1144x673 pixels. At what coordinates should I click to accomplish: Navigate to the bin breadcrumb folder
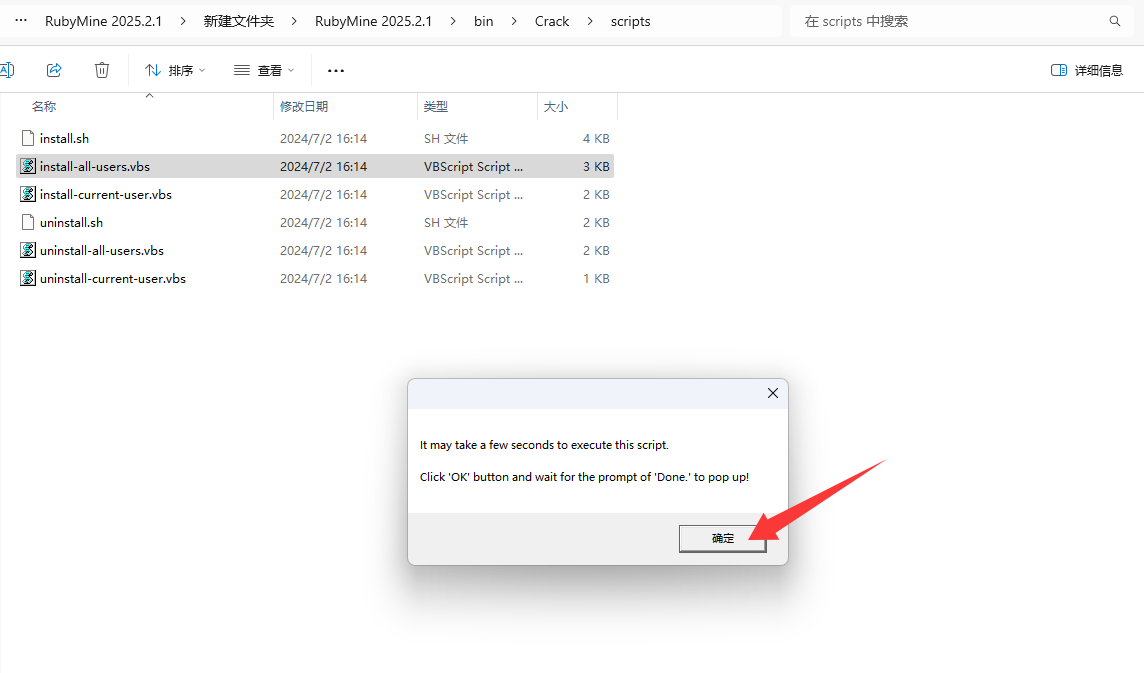484,21
